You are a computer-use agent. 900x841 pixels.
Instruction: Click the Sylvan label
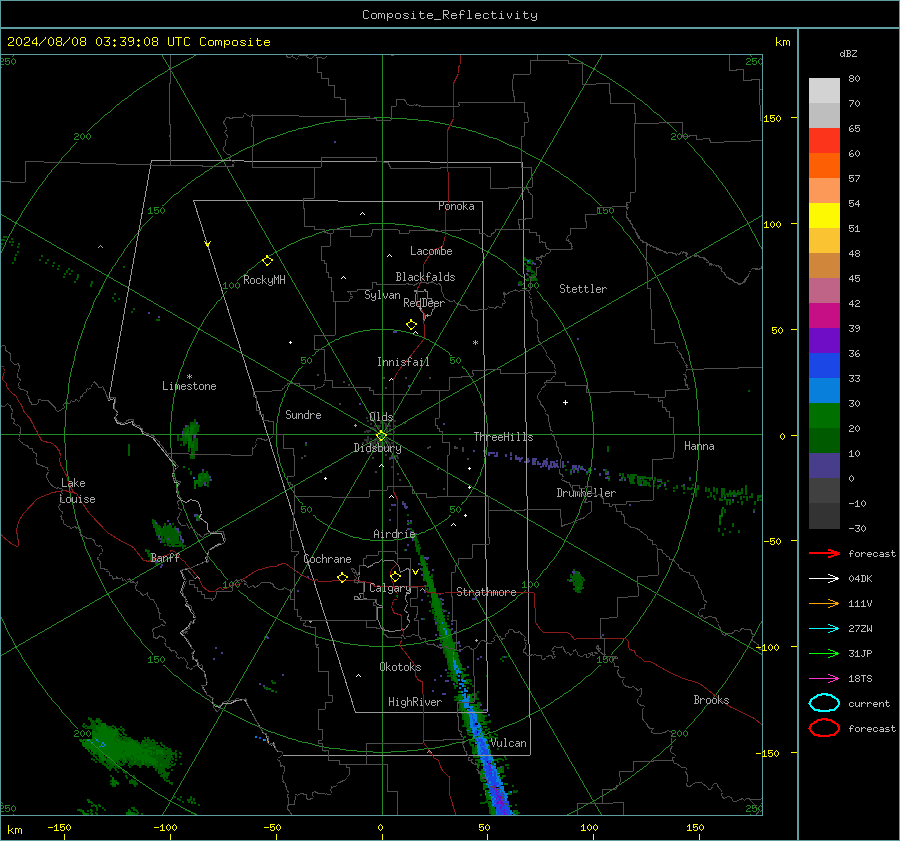coord(382,295)
